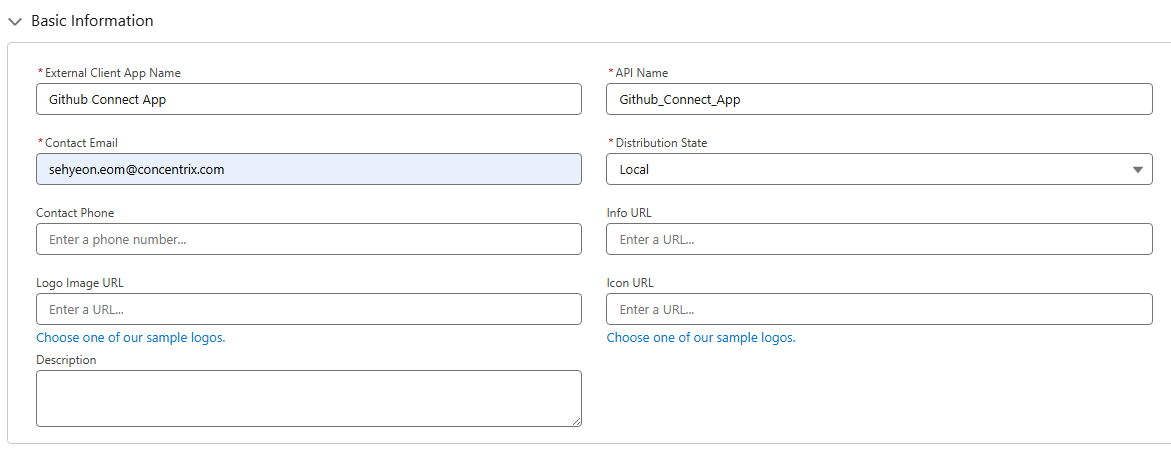Viewport: 1171px width, 451px height.
Task: Grab the Description box resize handle
Action: [x=576, y=422]
